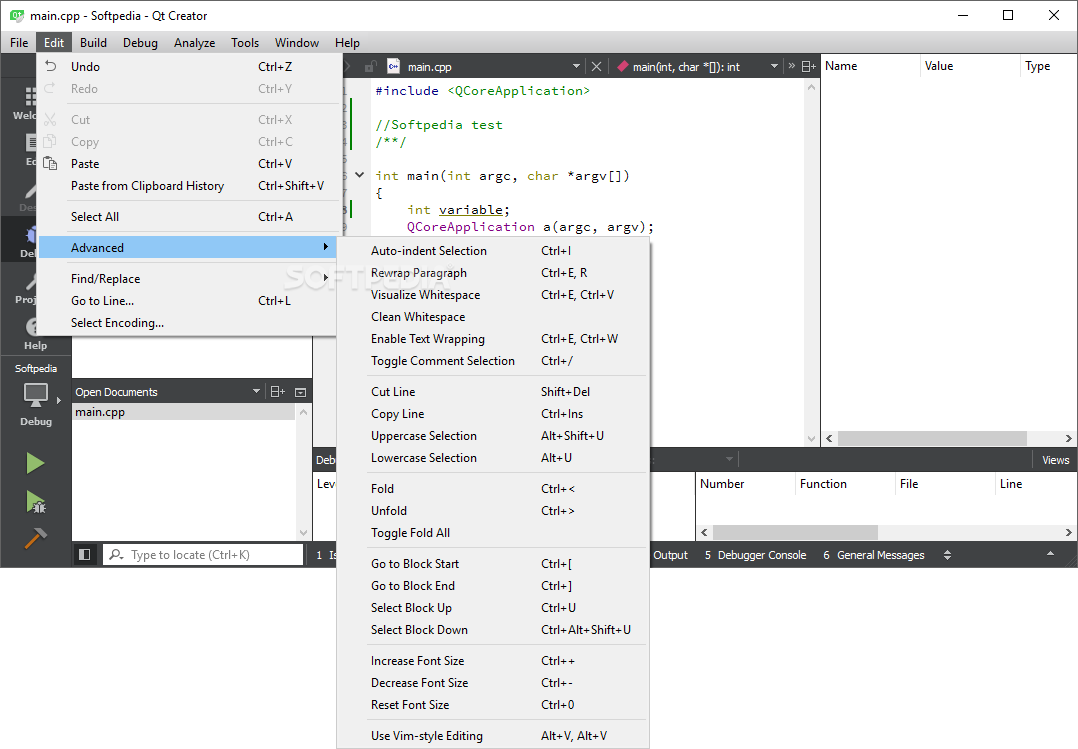The height and width of the screenshot is (749, 1078).
Task: Collapse the main function fold arrow
Action: click(360, 175)
